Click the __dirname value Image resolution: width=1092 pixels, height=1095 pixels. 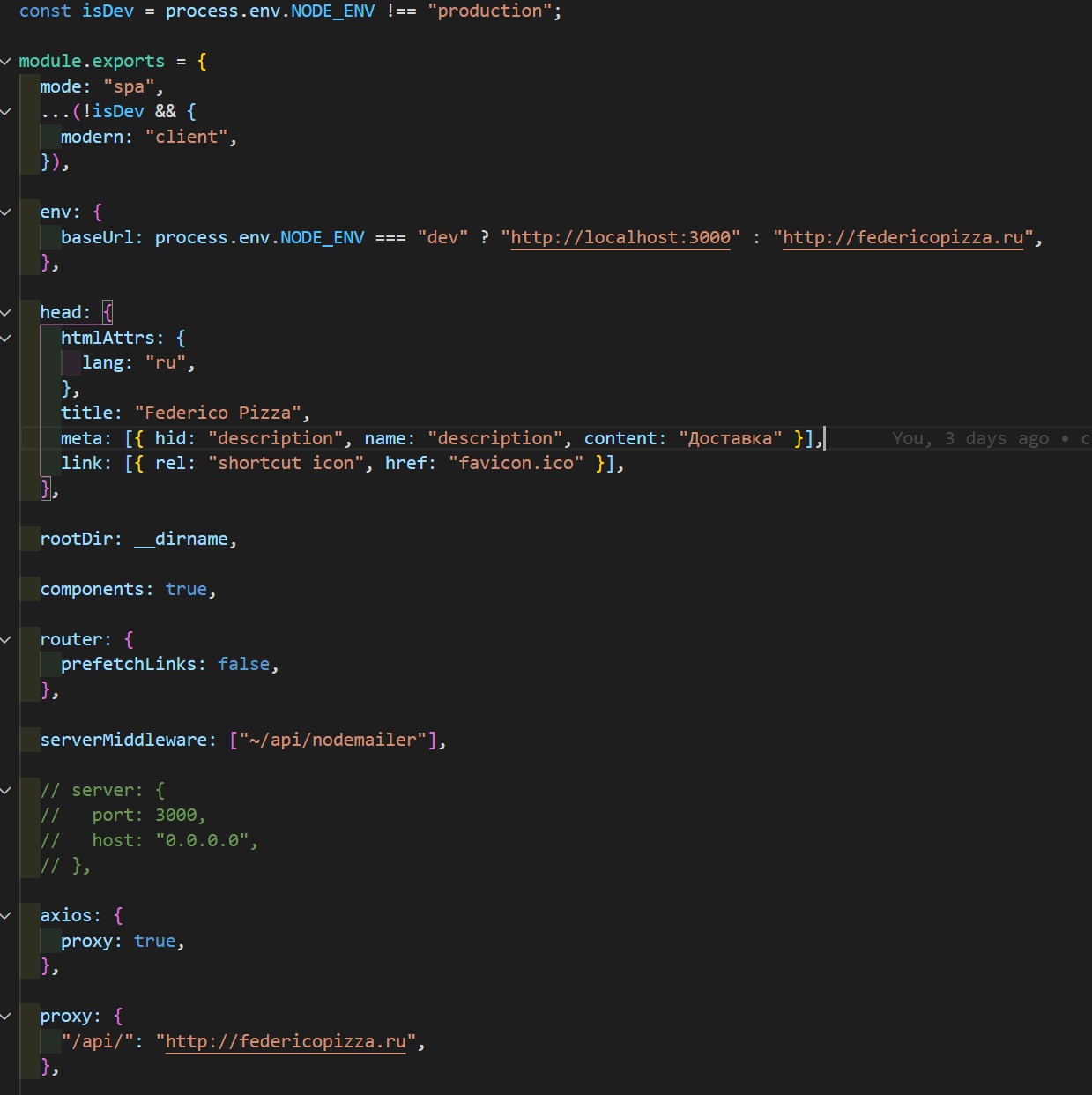pyautogui.click(x=181, y=539)
